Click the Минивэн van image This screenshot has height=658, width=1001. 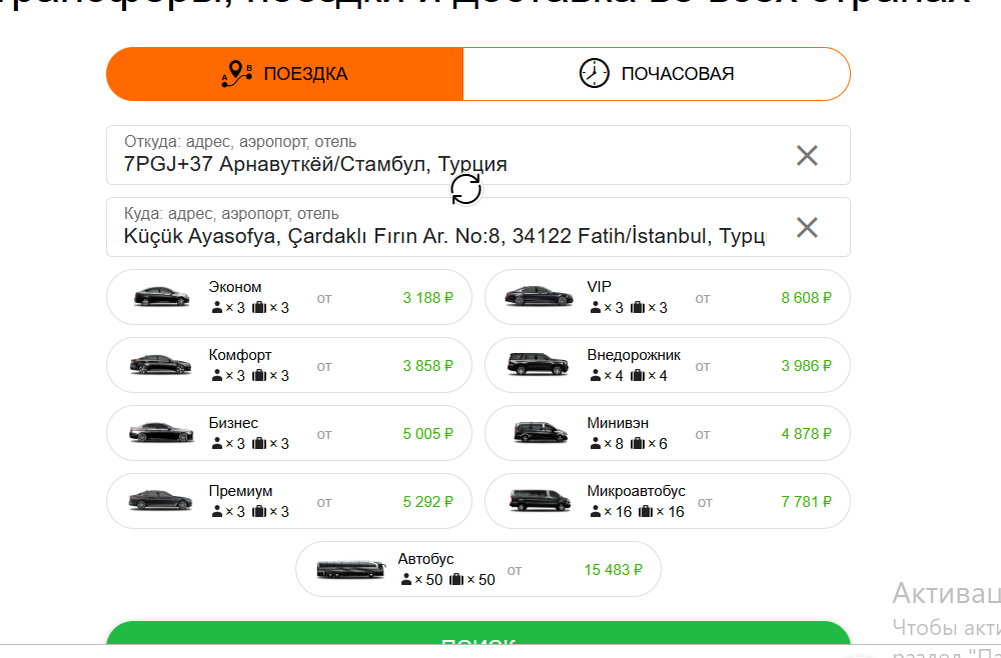click(x=541, y=432)
